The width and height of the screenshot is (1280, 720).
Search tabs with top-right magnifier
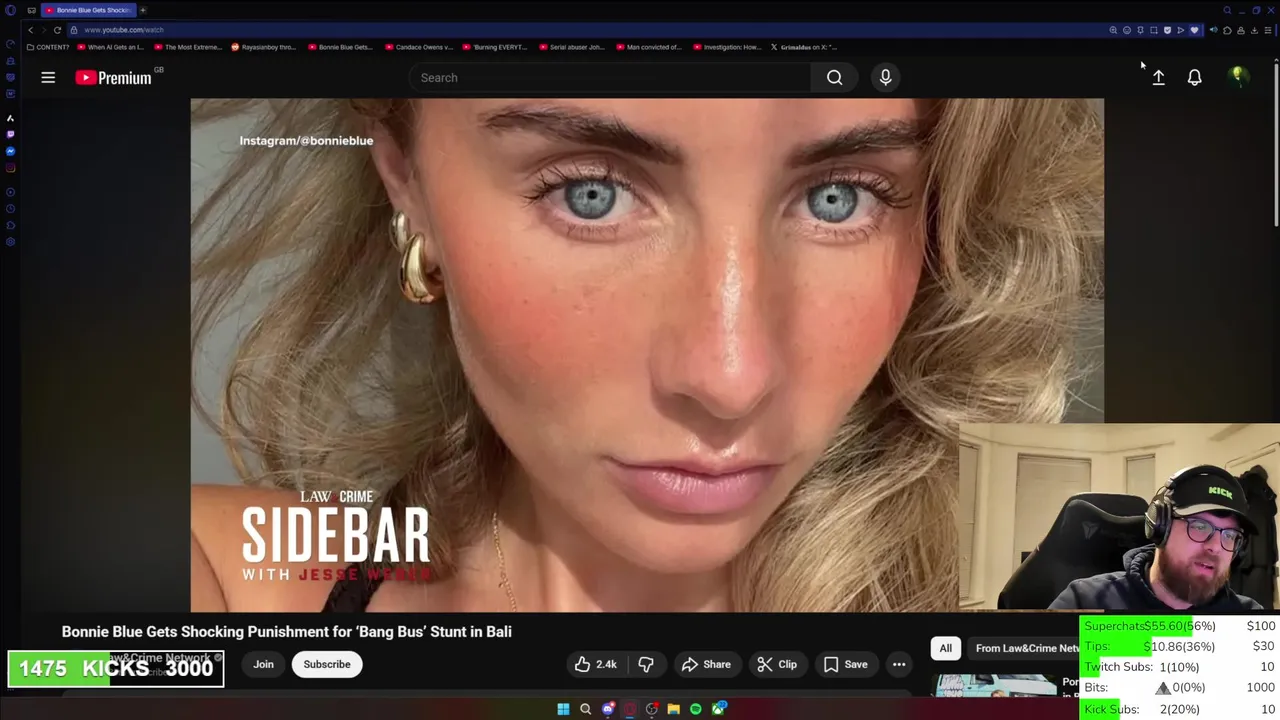pyautogui.click(x=1227, y=10)
